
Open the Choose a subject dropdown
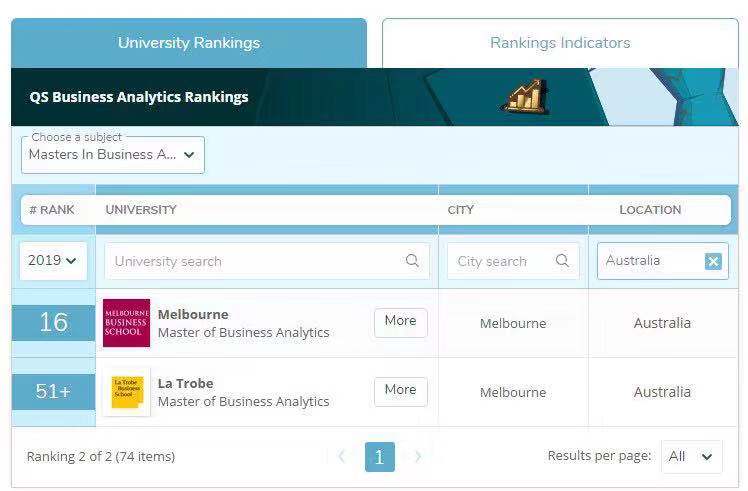[113, 155]
